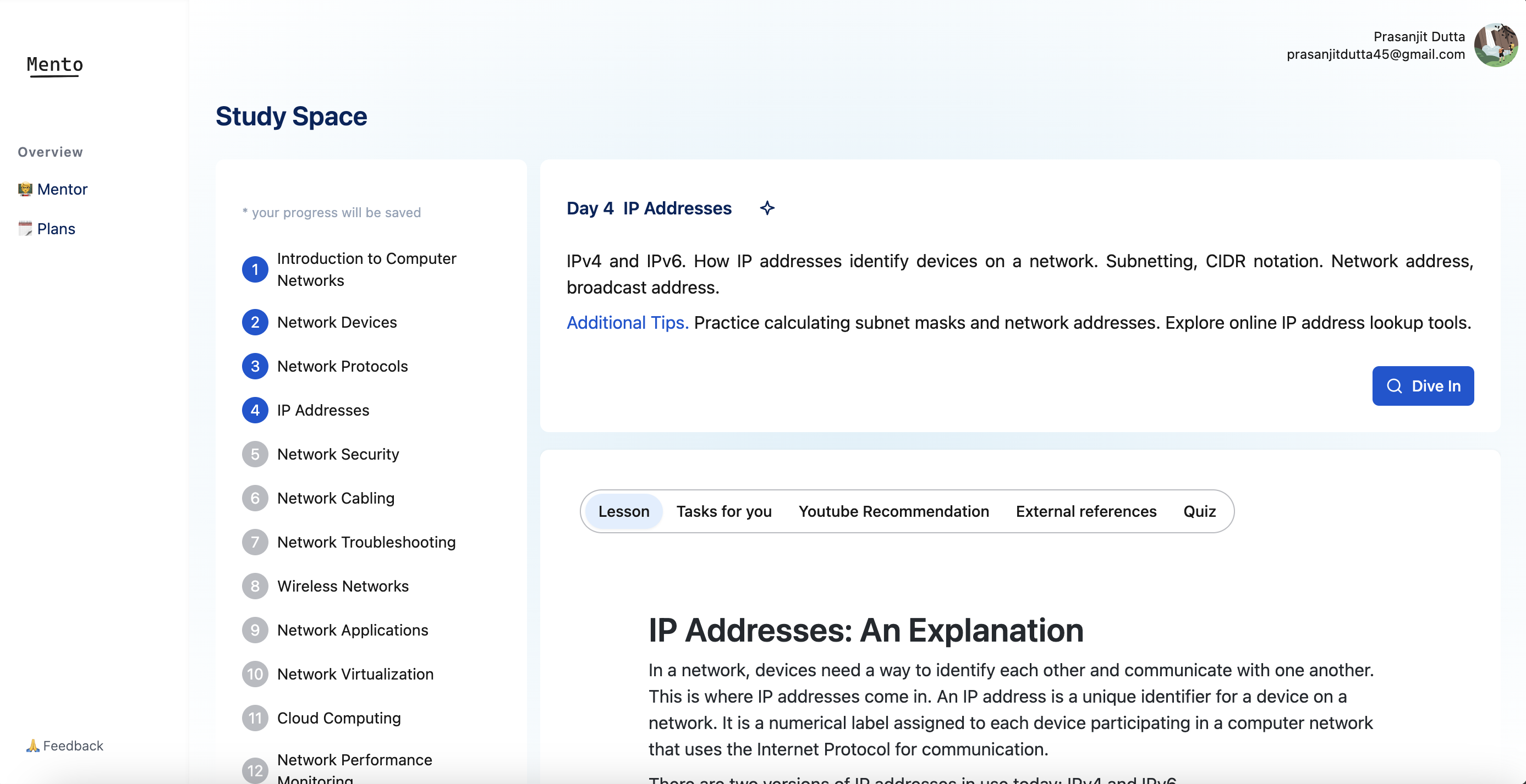
Task: Click the Mento logo
Action: (x=54, y=64)
